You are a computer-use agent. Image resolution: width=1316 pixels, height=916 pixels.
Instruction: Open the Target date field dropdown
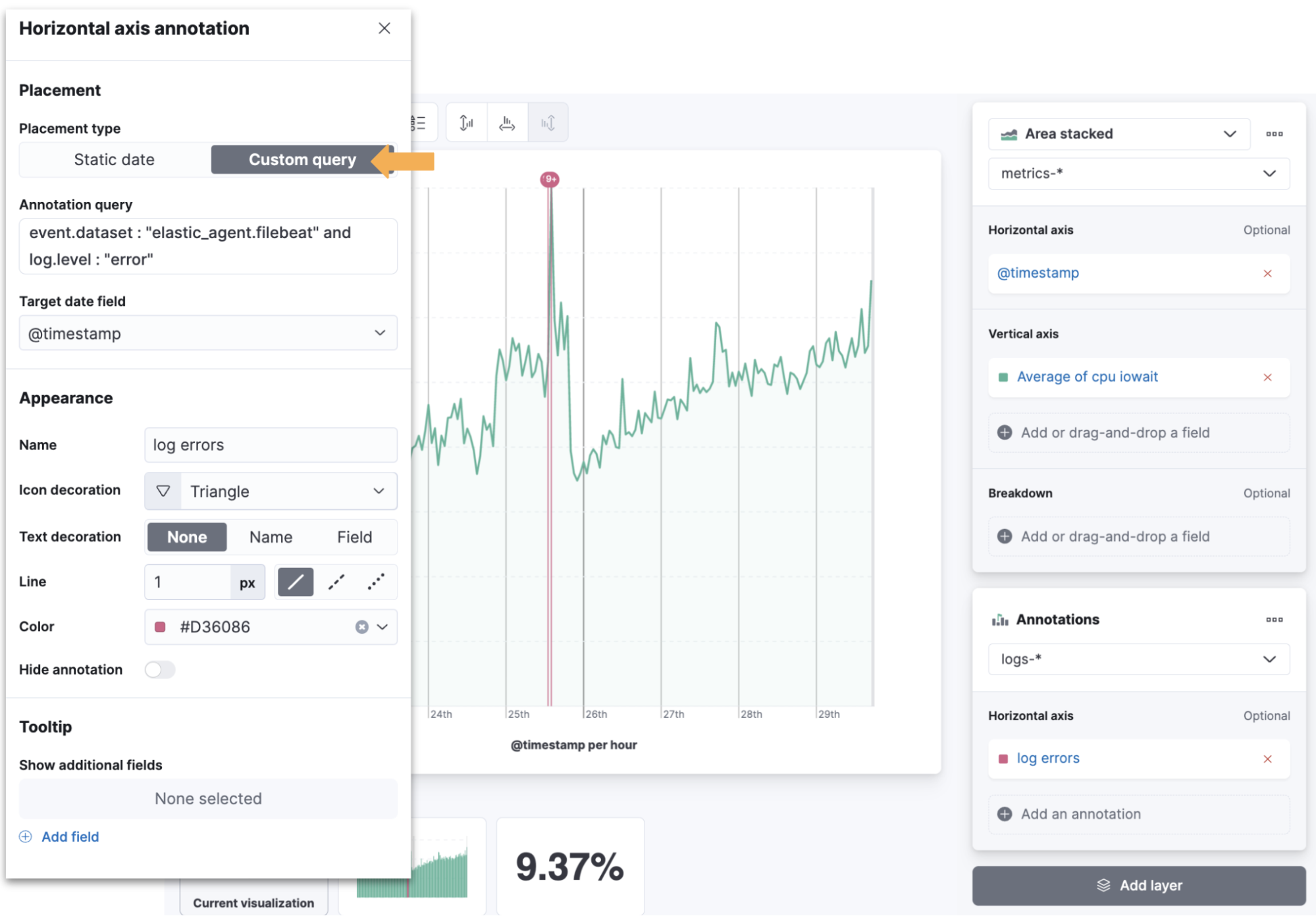pos(208,333)
